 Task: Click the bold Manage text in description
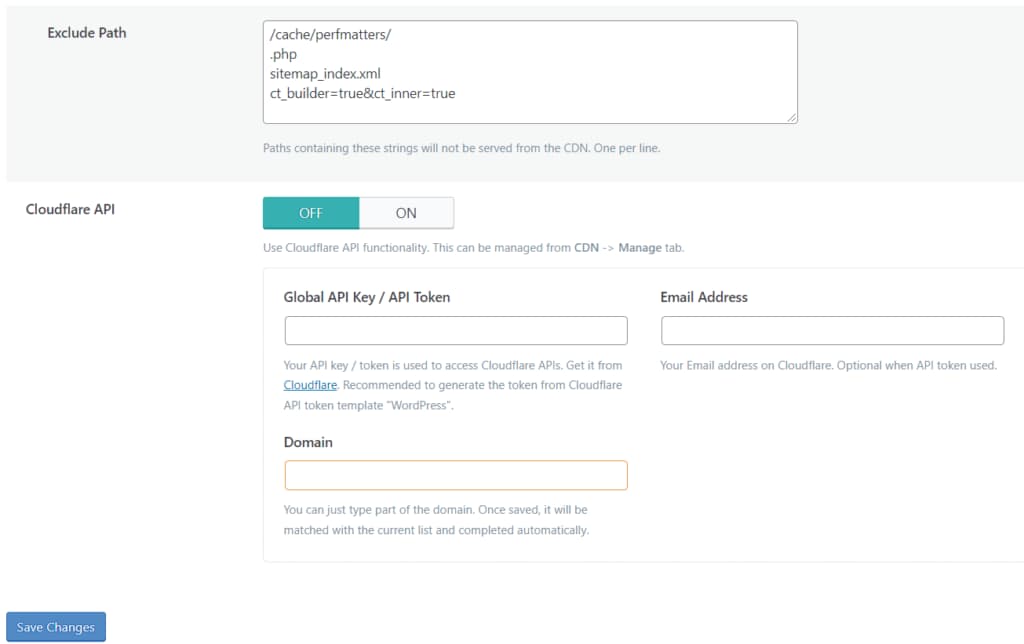[x=640, y=248]
